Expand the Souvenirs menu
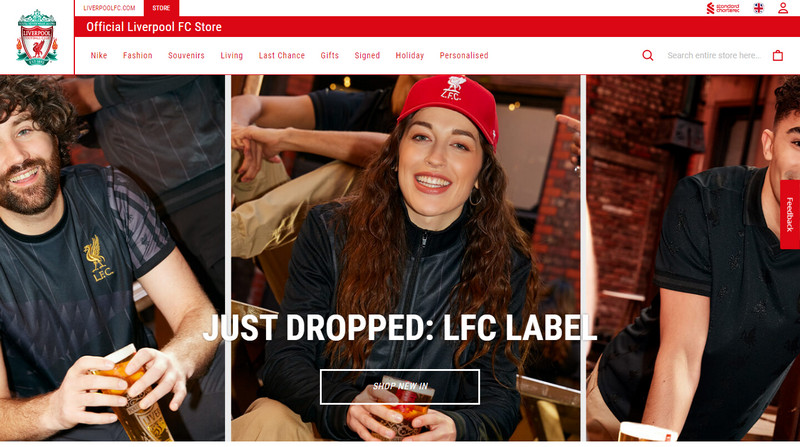800x447 pixels. click(x=186, y=55)
